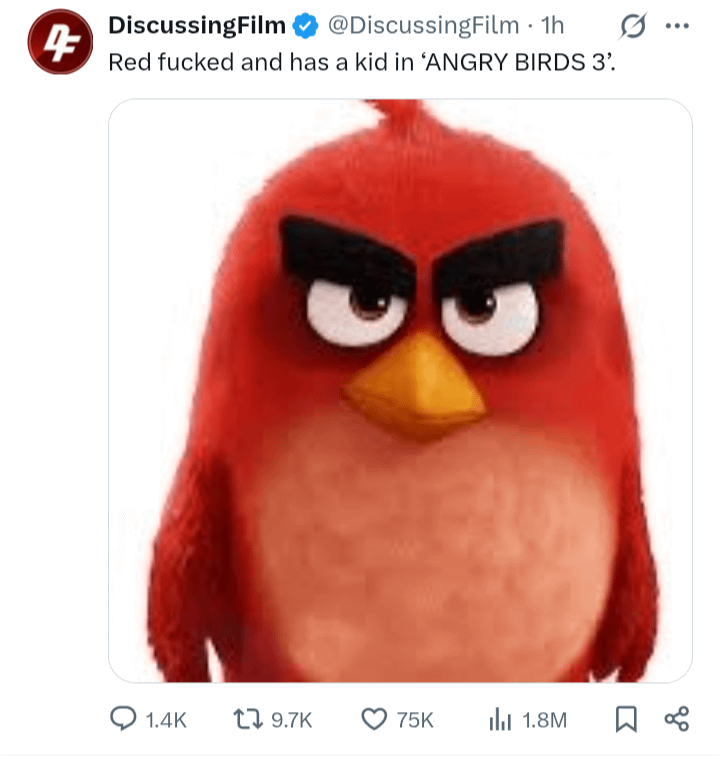720x764 pixels.
Task: Click the slashed circle Grok icon
Action: click(632, 25)
